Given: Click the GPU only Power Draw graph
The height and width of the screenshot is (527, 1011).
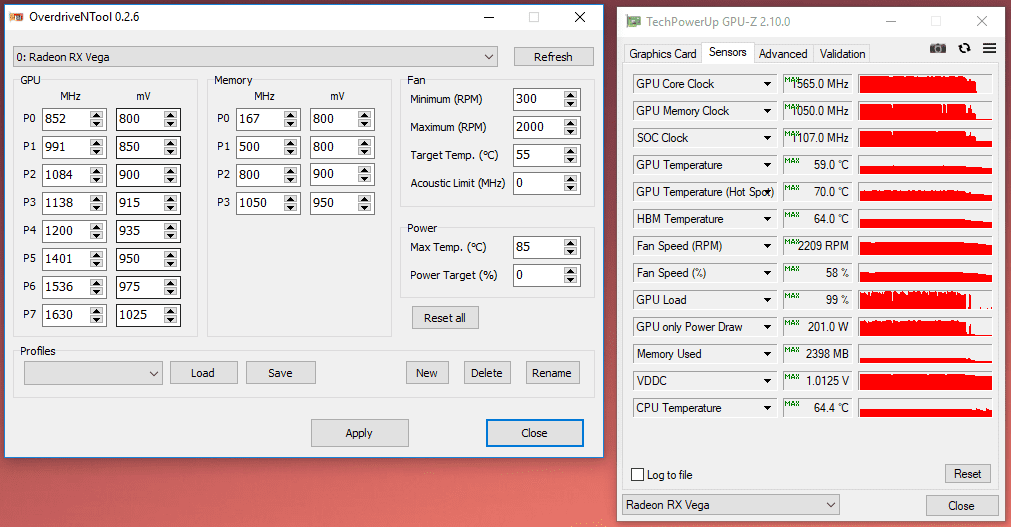Looking at the screenshot, I should 925,327.
